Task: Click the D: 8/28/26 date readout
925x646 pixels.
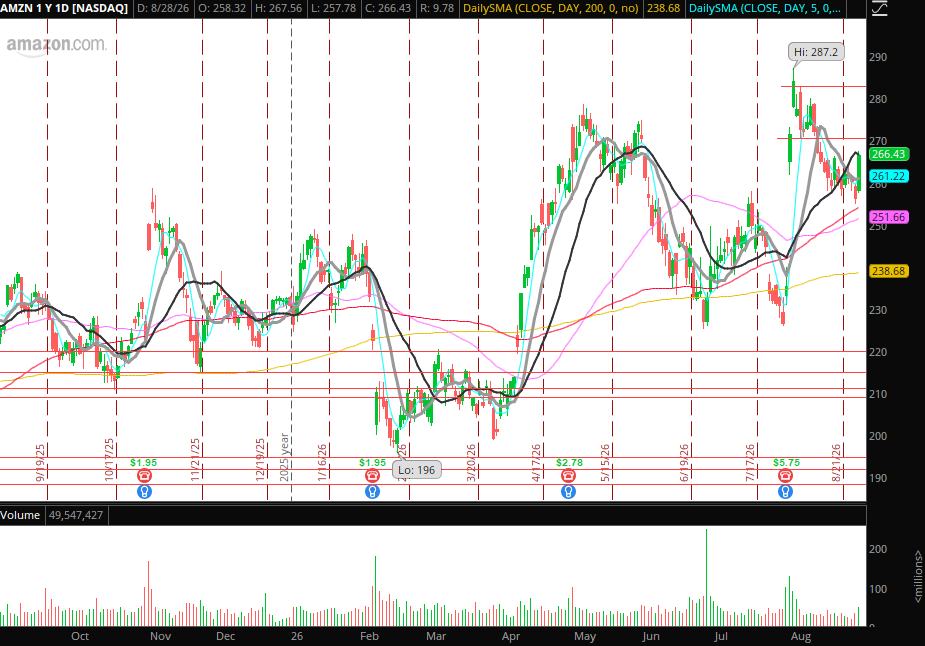Action: (163, 8)
